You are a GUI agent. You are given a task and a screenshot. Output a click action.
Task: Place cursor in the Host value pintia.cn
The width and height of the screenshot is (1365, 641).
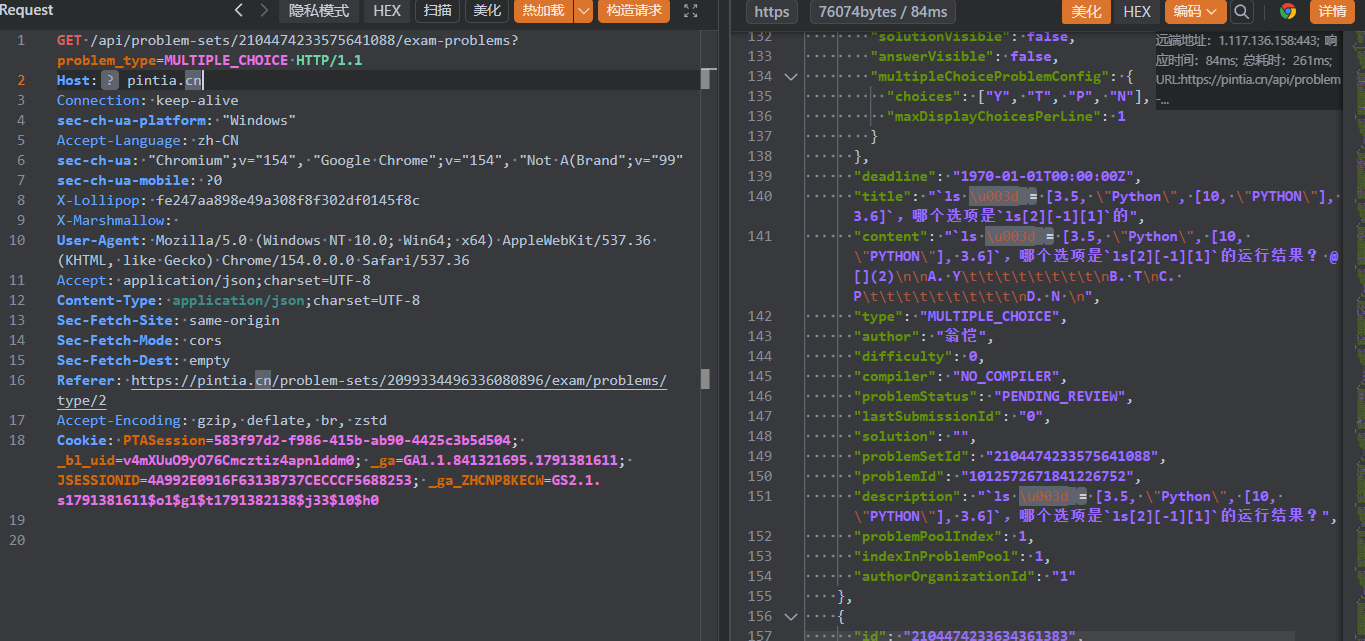pos(164,81)
